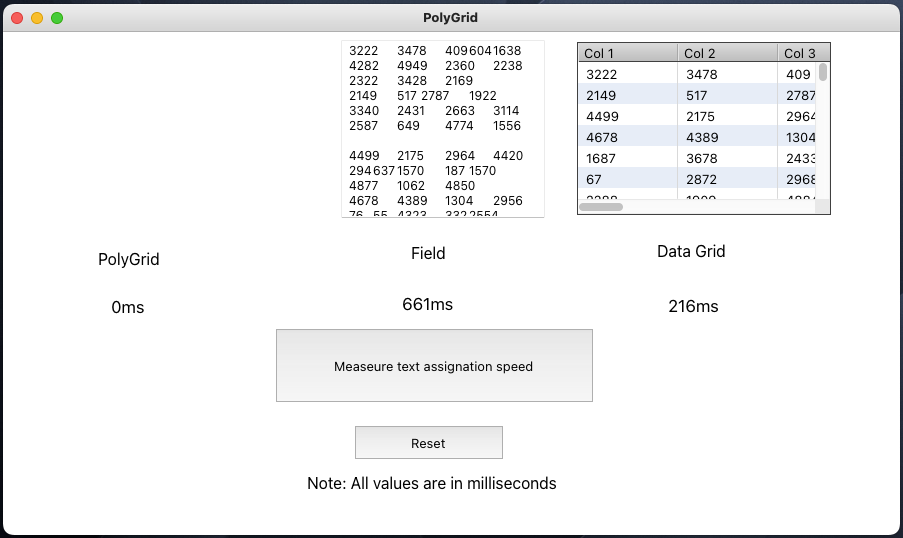Click the 661ms Field timing label
This screenshot has height=538, width=903.
coord(427,304)
